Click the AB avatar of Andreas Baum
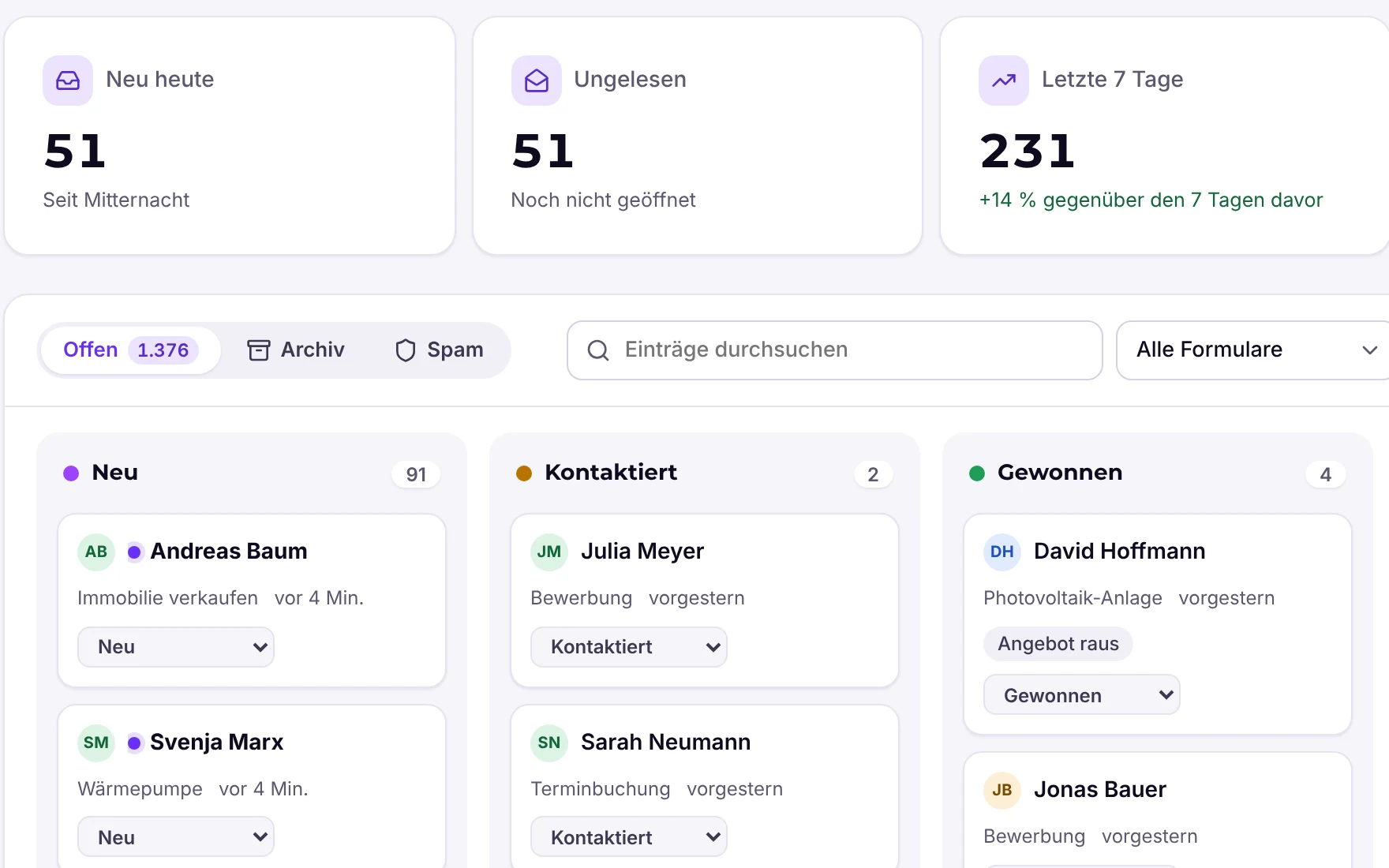 96,552
